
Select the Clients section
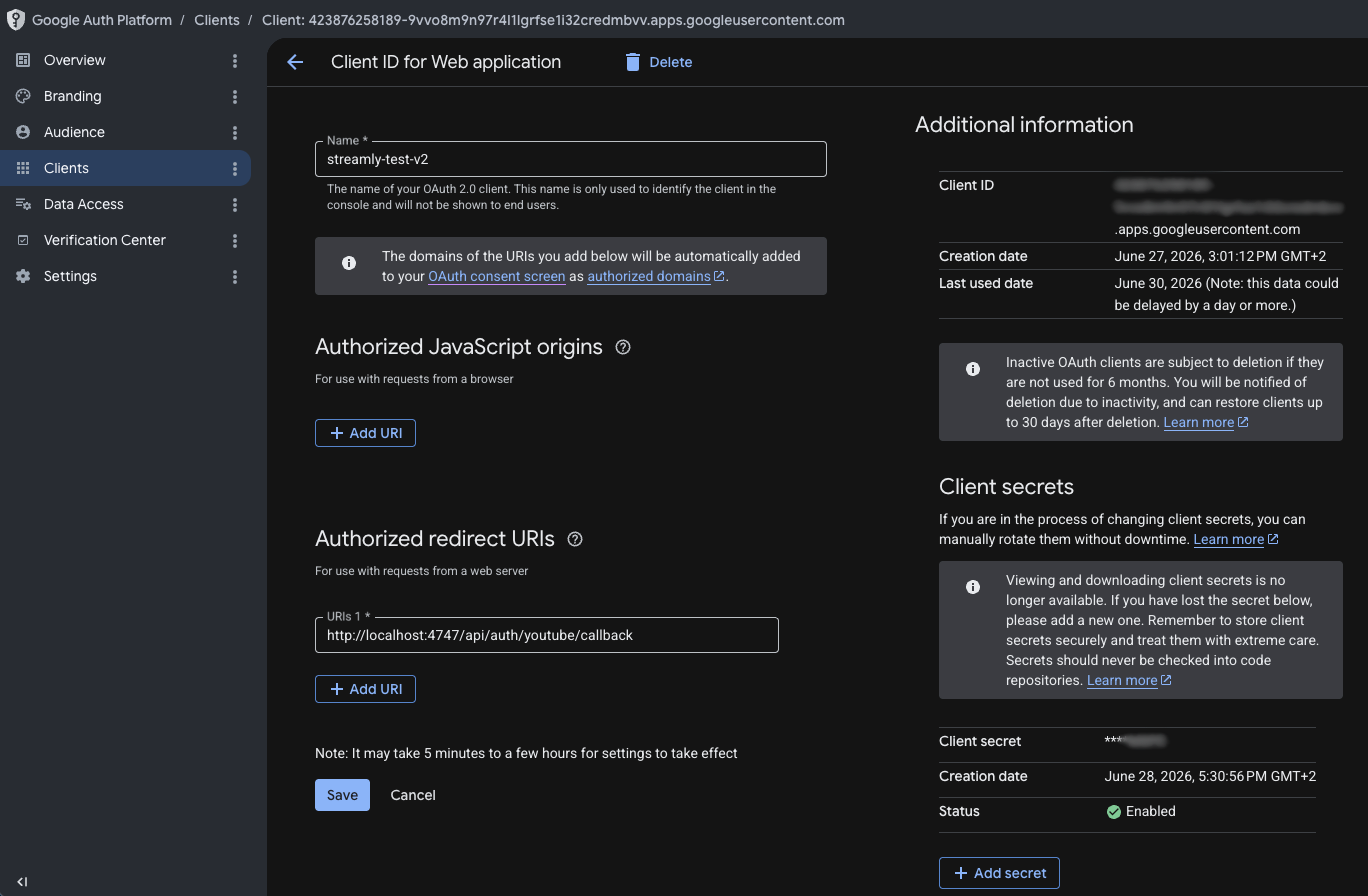point(66,168)
